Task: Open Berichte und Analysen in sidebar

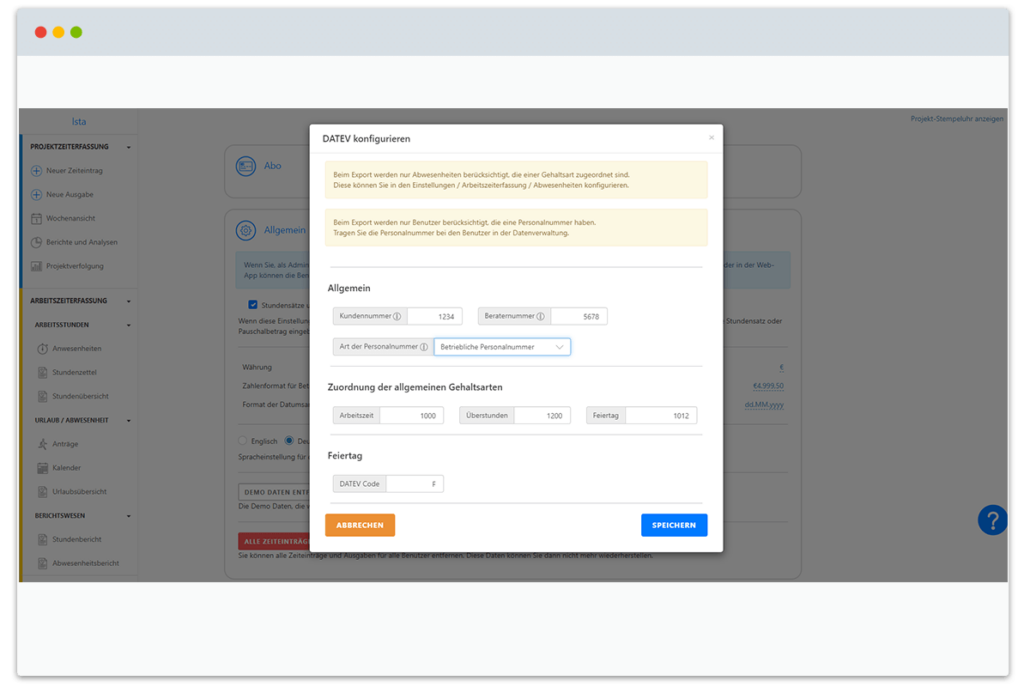Action: point(81,242)
